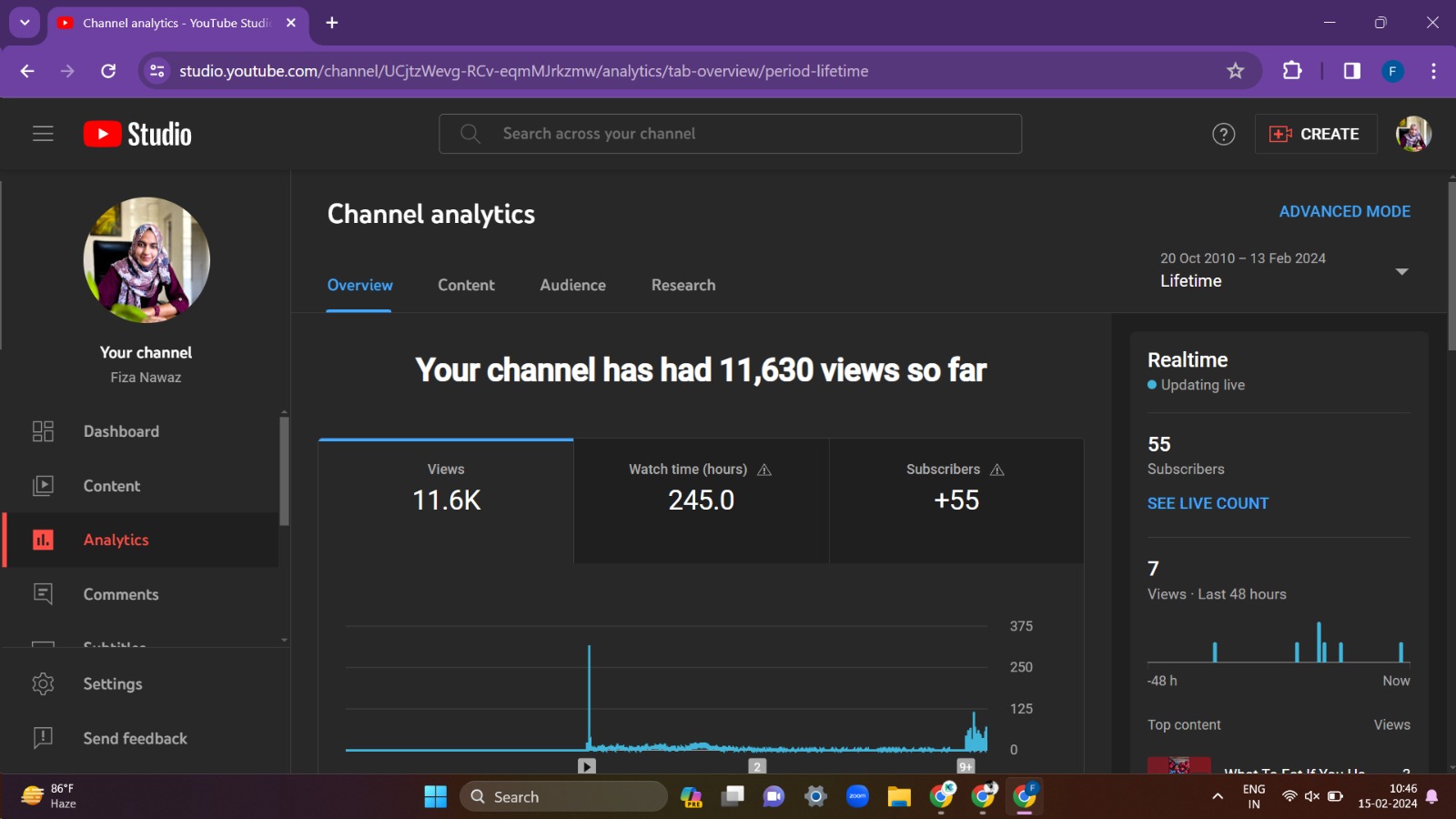Open the weather widget showing 86°F
The height and width of the screenshot is (819, 1456).
pos(49,796)
